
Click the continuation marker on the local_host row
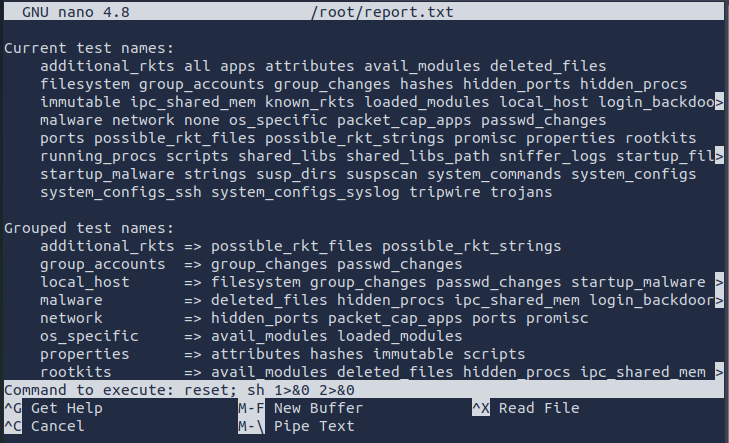coord(719,282)
